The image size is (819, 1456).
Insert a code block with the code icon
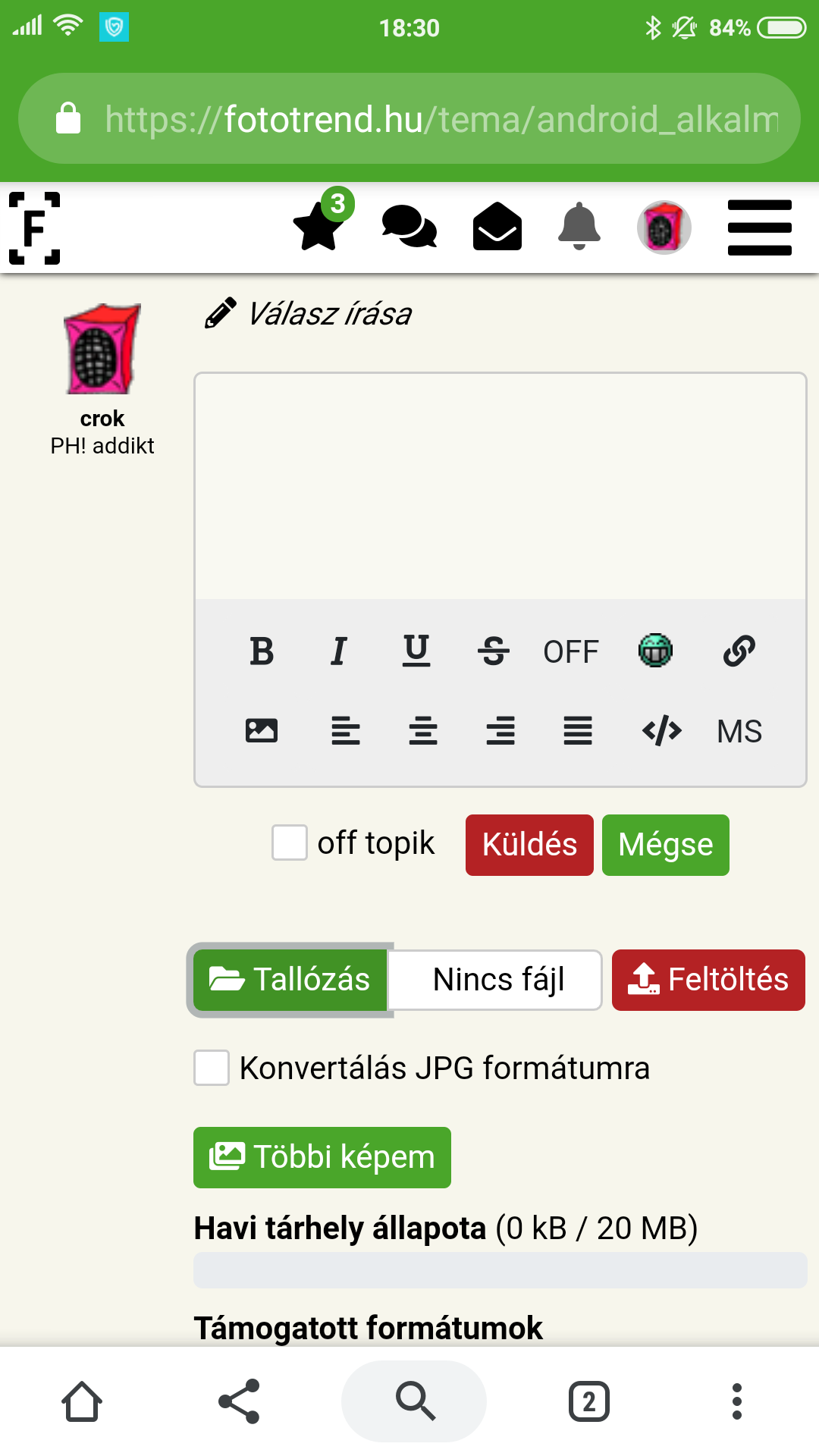[662, 731]
